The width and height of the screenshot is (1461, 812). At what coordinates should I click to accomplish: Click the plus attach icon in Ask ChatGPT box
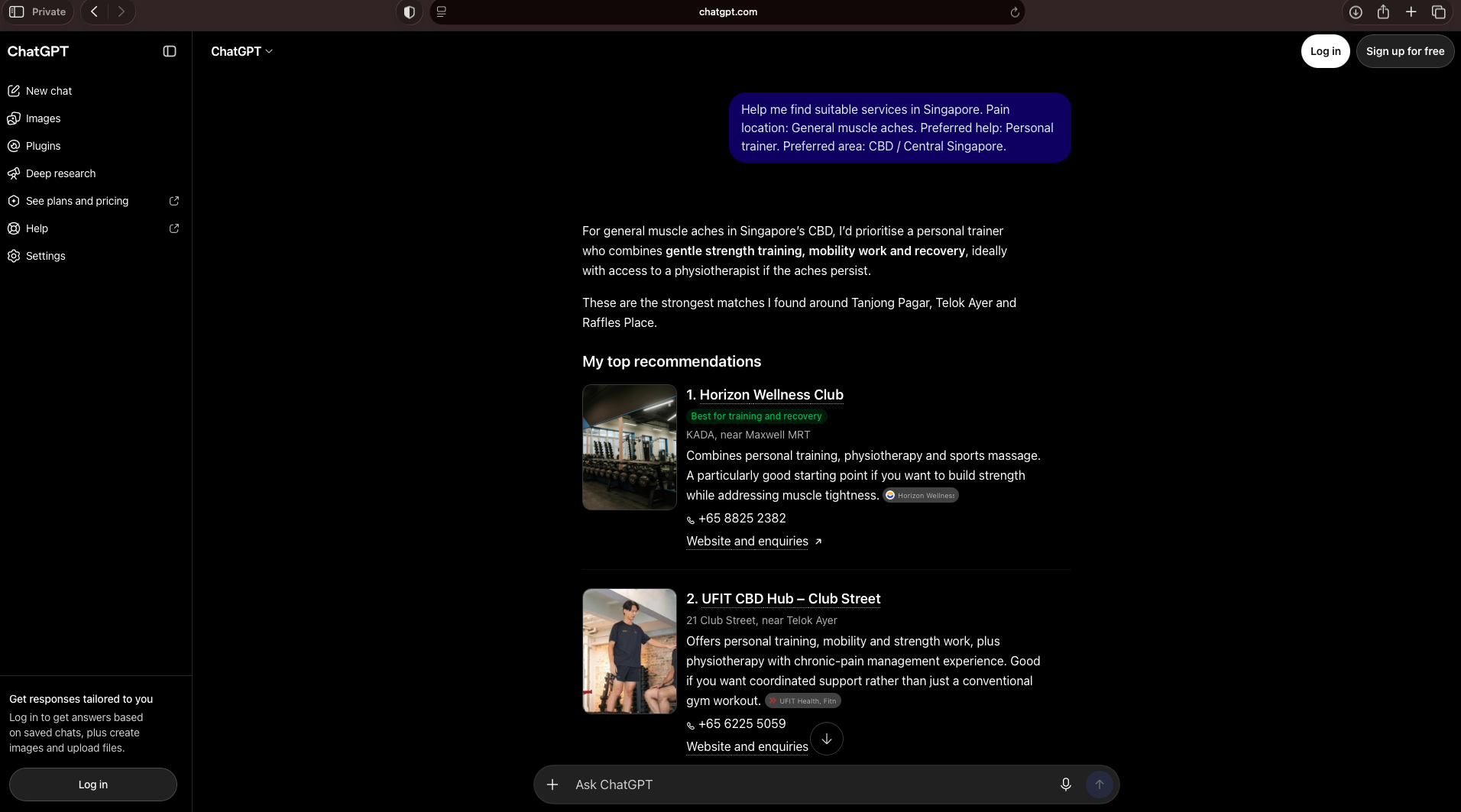point(552,785)
